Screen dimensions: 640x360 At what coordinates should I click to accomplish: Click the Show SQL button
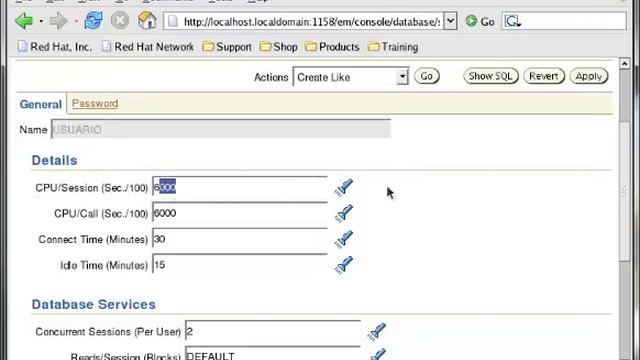(490, 76)
